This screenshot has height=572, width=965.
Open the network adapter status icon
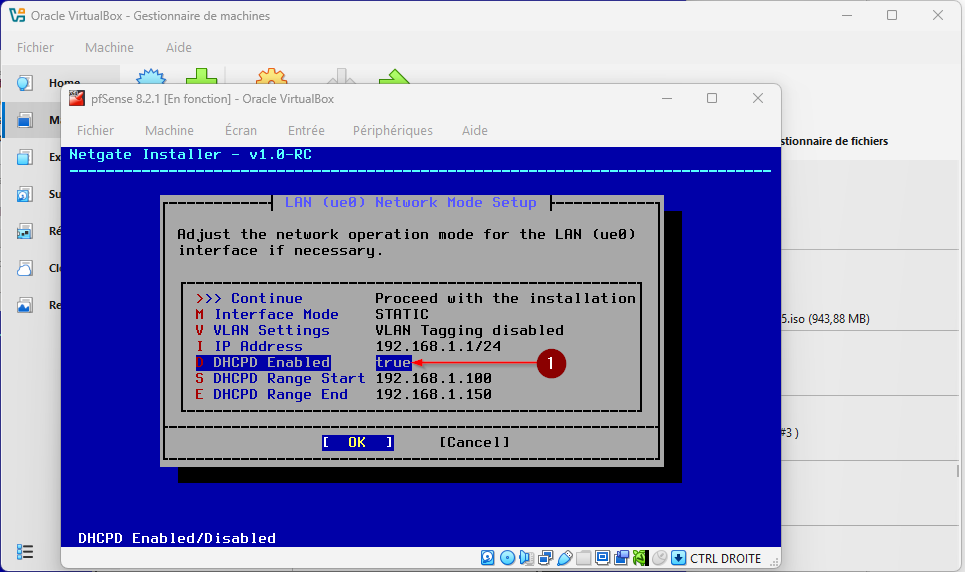click(x=545, y=558)
